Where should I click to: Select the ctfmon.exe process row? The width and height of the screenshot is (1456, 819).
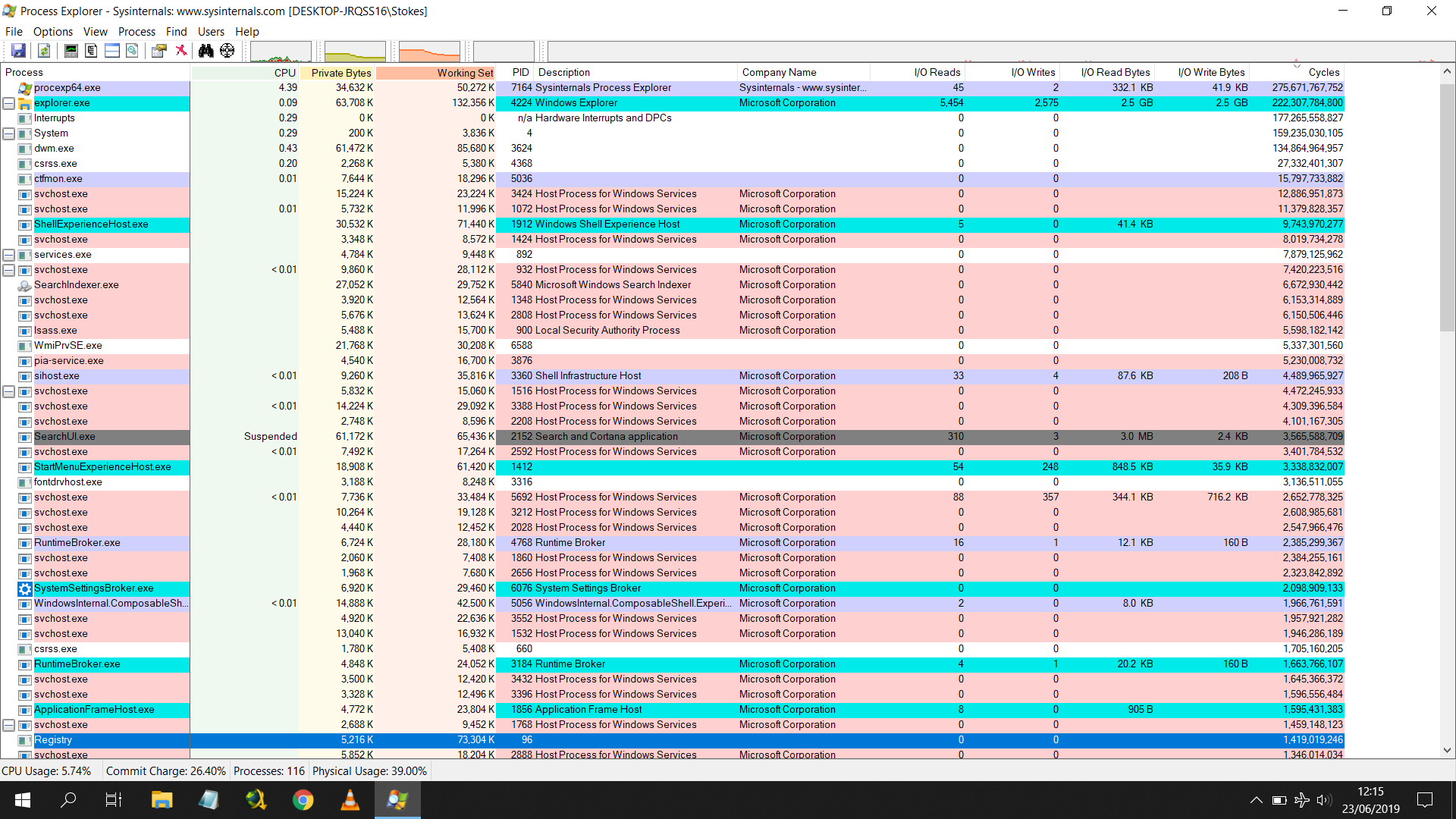click(x=673, y=179)
